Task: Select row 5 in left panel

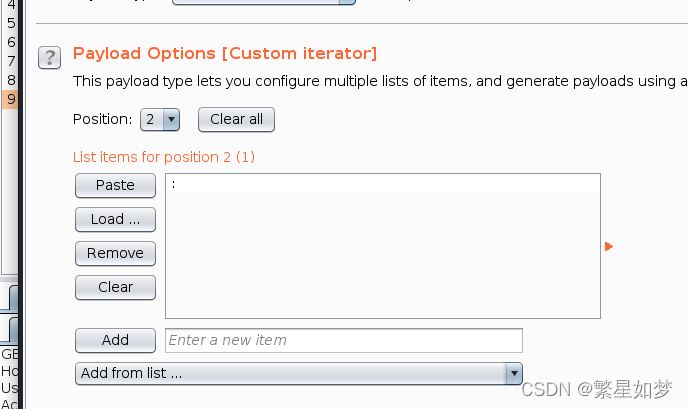Action: coord(11,23)
